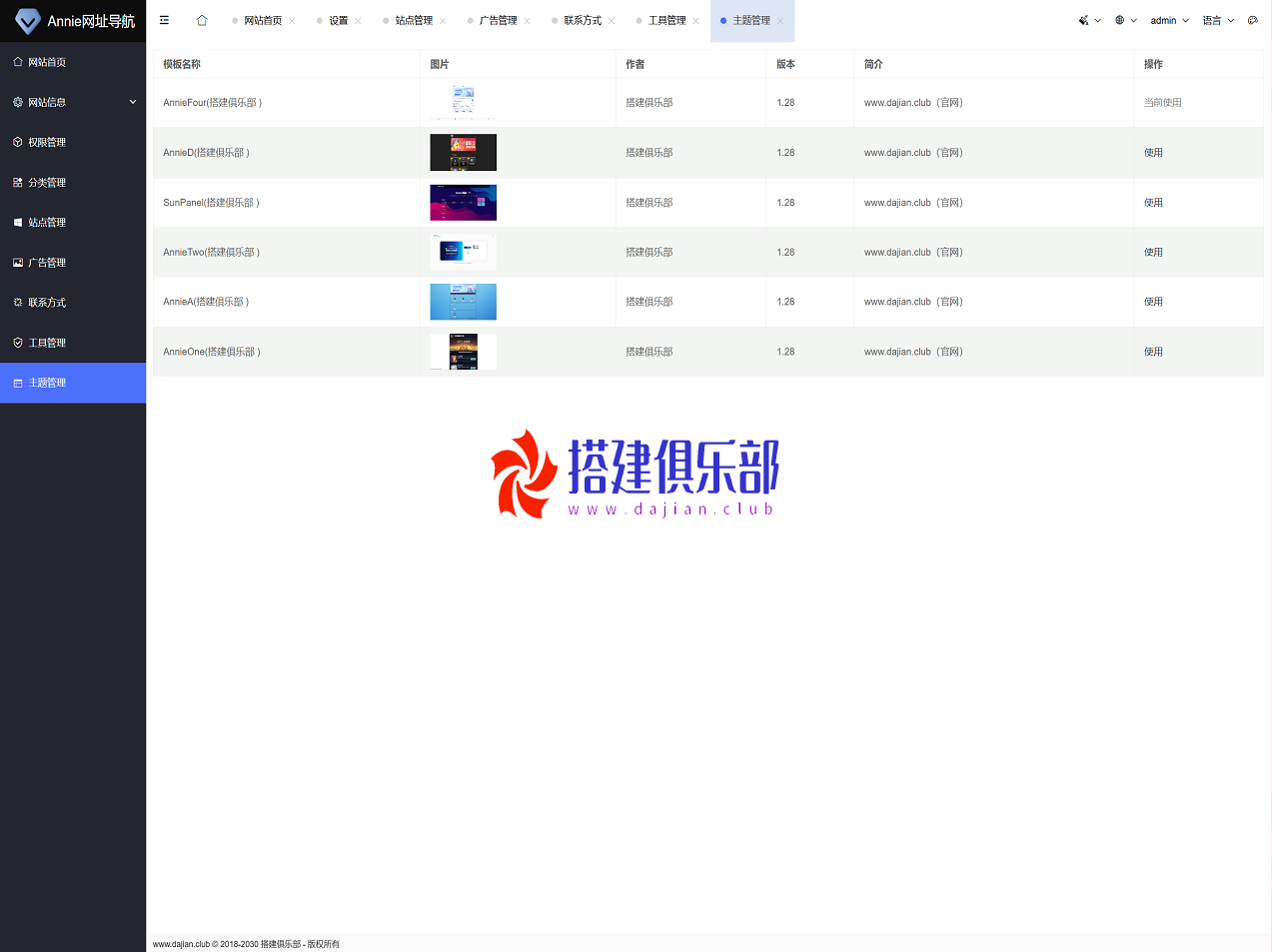Open 站点管理 in the sidebar

73,222
